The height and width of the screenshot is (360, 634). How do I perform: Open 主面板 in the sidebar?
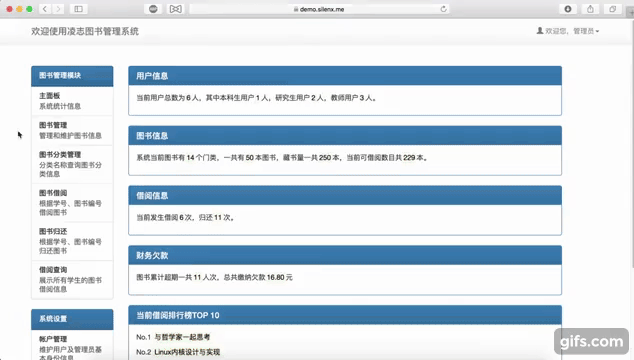[x=72, y=101]
